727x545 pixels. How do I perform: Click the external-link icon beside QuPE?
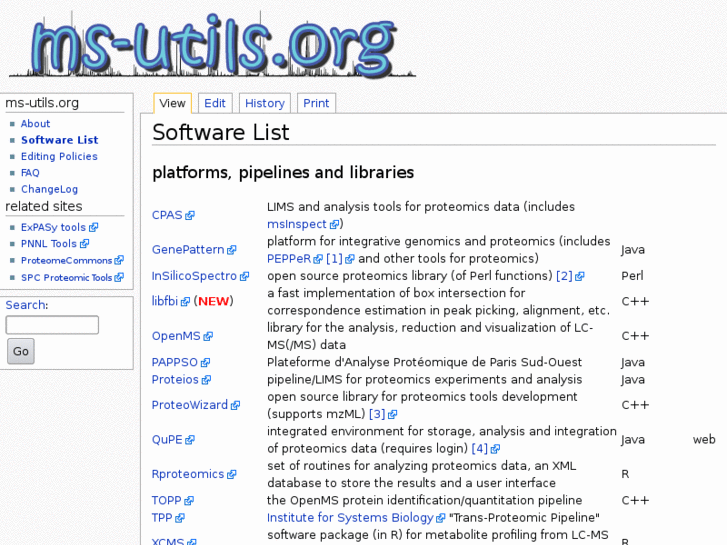point(190,440)
